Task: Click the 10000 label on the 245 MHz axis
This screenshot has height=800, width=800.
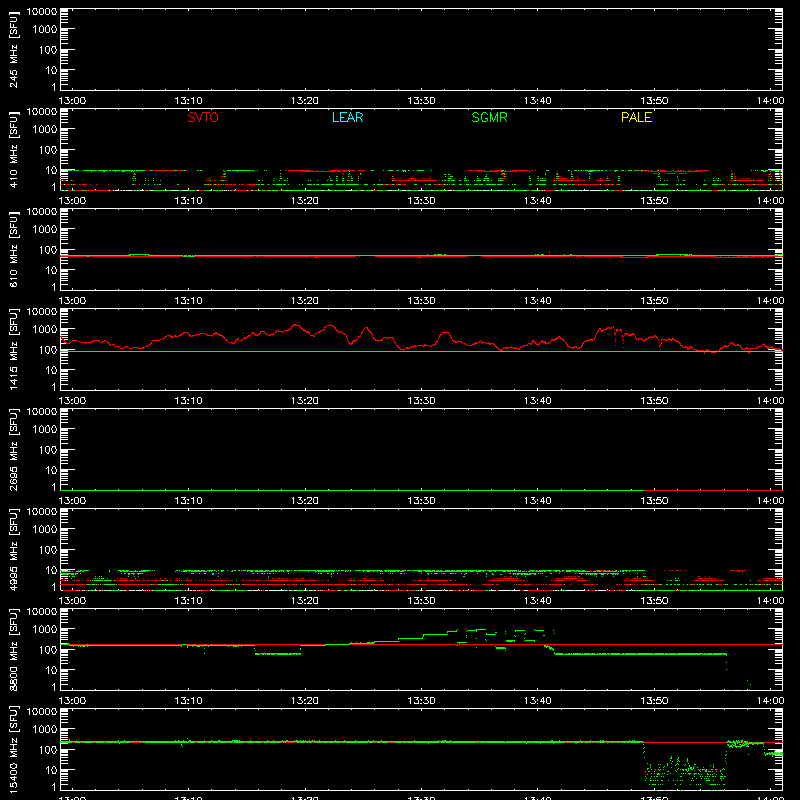Action: pyautogui.click(x=42, y=12)
